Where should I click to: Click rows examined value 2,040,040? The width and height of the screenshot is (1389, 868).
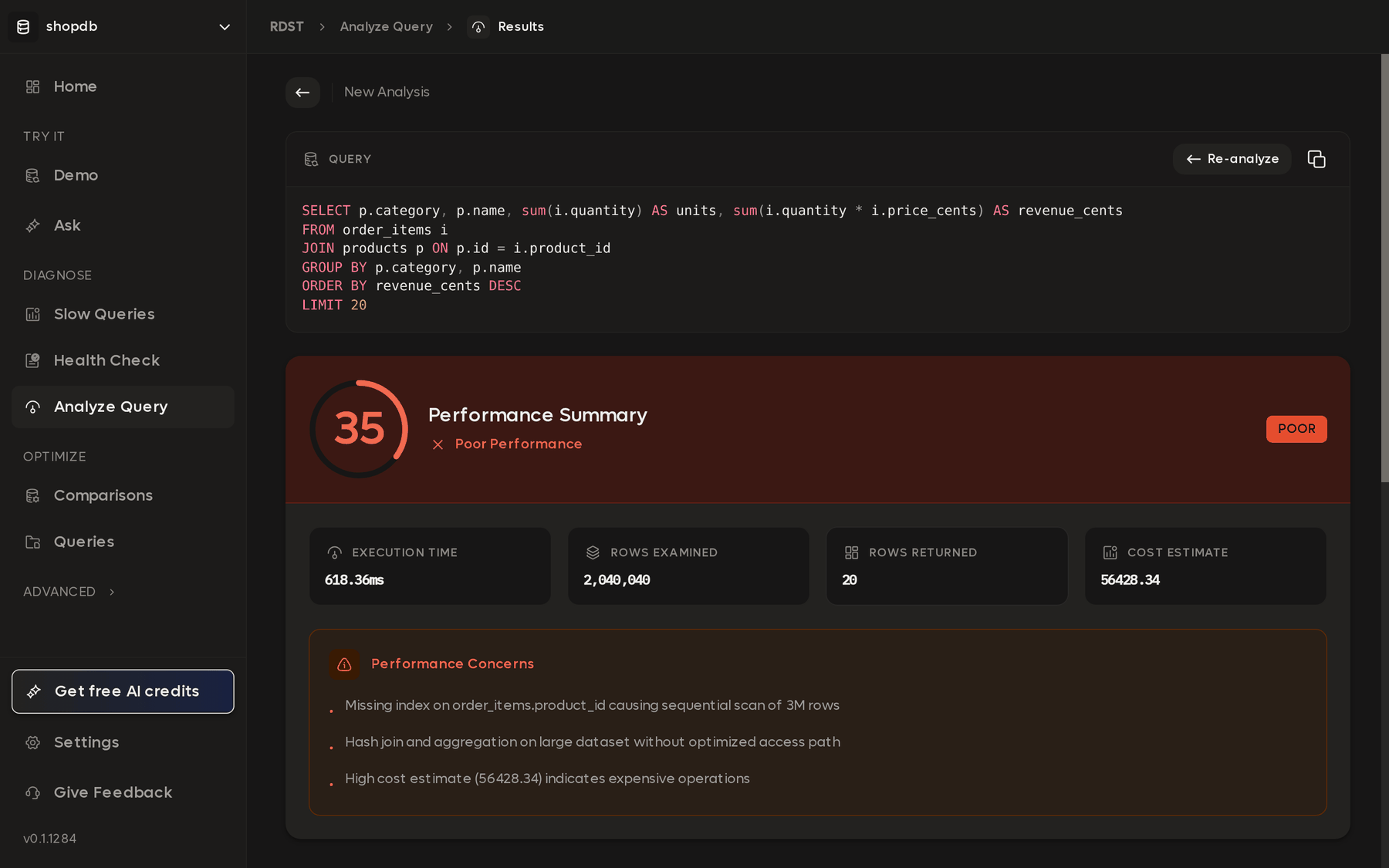pos(617,580)
